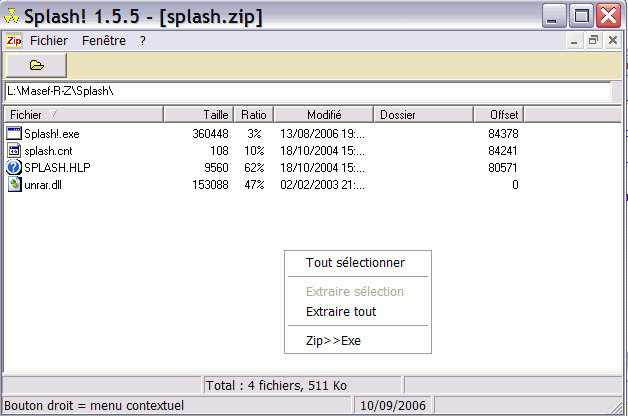Click size value 9560
The width and height of the screenshot is (628, 416).
tap(216, 168)
